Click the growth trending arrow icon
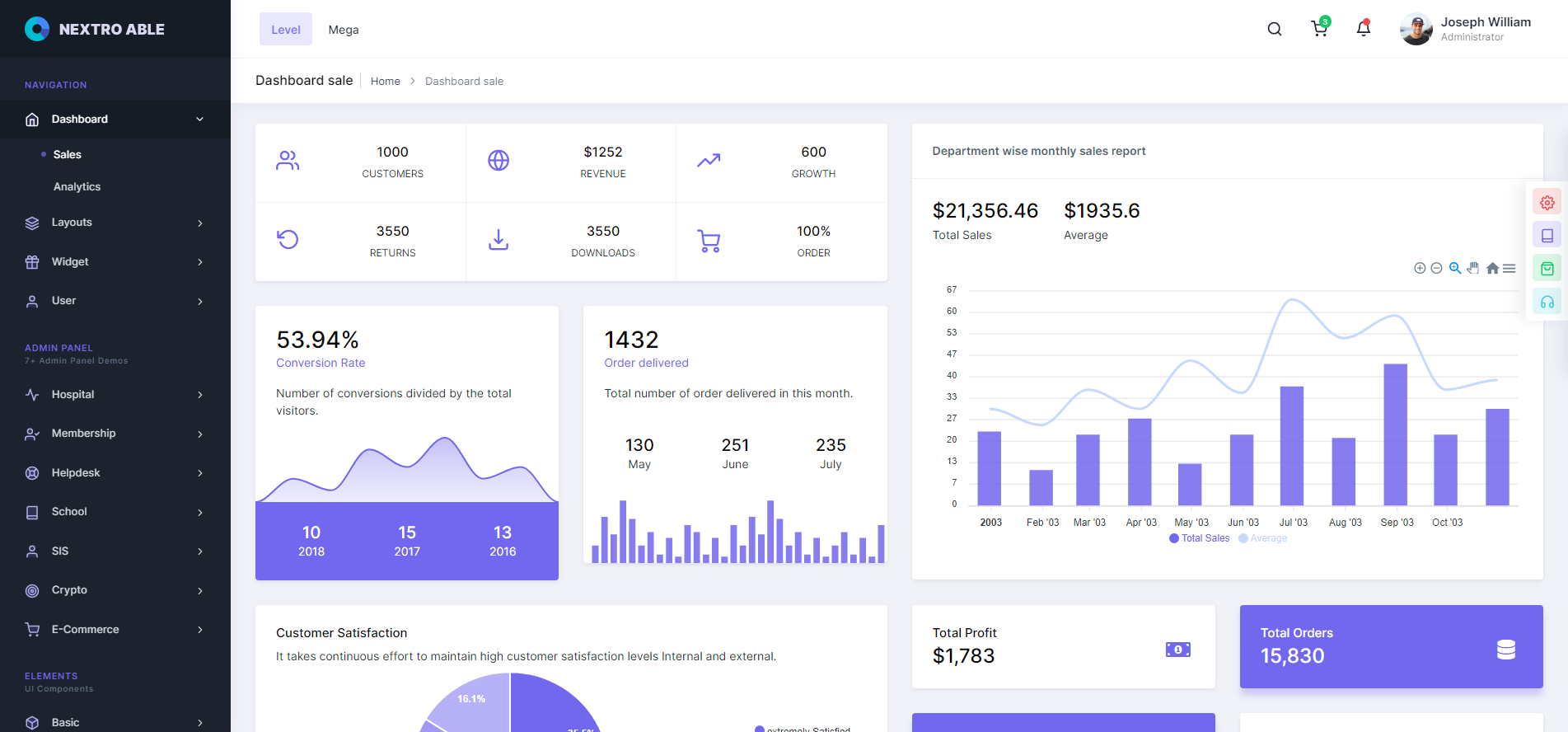Image resolution: width=1568 pixels, height=732 pixels. [x=709, y=160]
